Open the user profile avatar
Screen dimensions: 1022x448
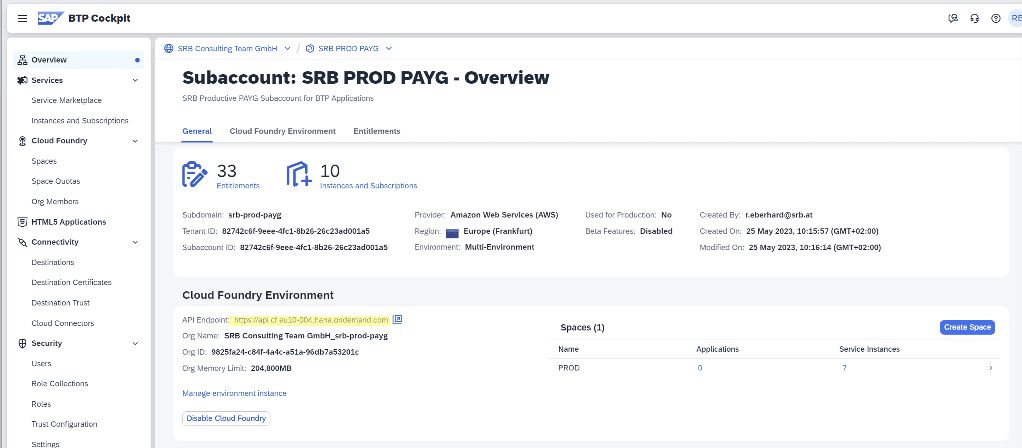tap(1015, 18)
